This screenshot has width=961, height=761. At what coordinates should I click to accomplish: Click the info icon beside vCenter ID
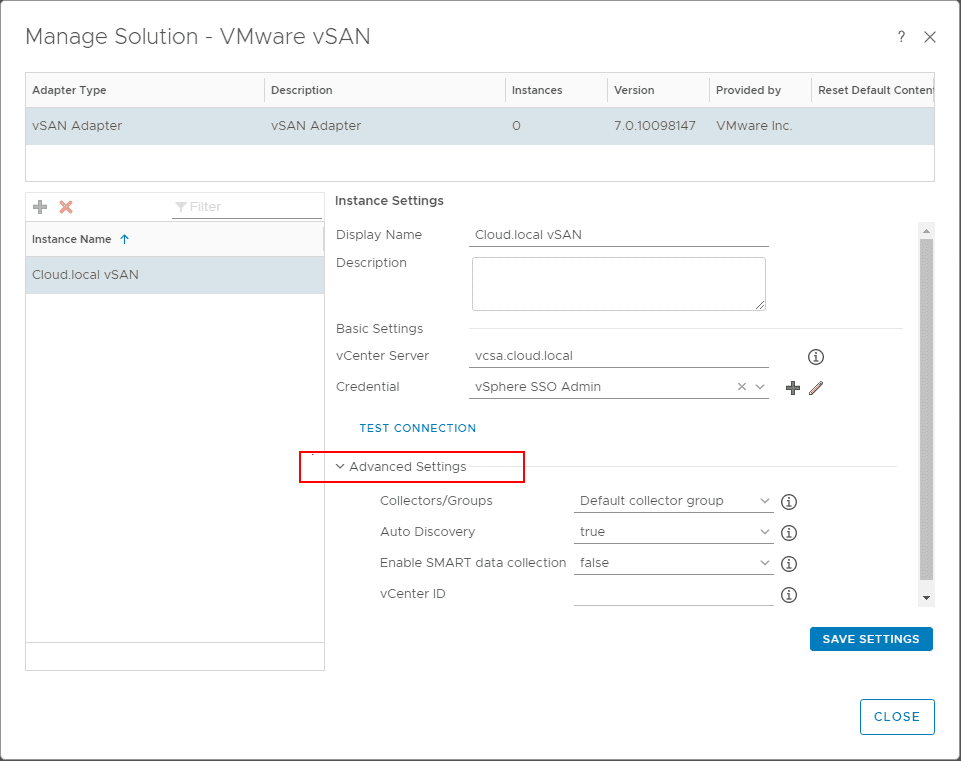[x=788, y=595]
